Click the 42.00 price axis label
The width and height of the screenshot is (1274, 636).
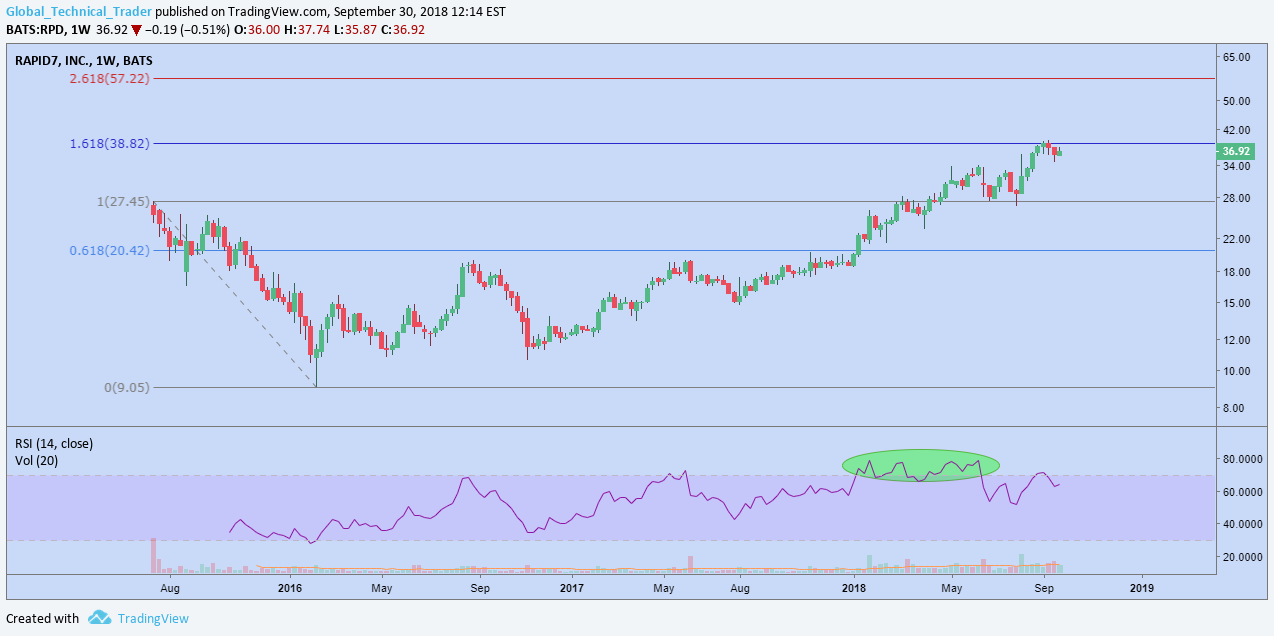click(1238, 130)
